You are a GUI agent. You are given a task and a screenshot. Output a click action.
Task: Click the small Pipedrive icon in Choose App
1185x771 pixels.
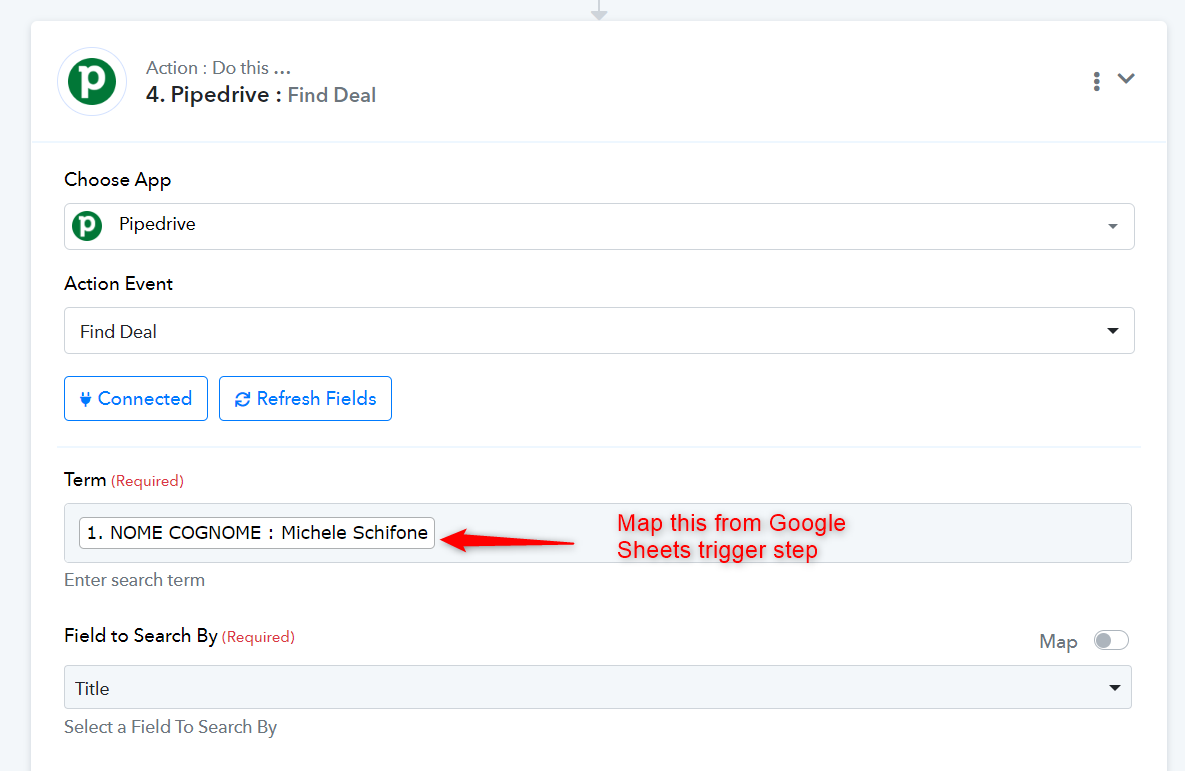pos(87,225)
